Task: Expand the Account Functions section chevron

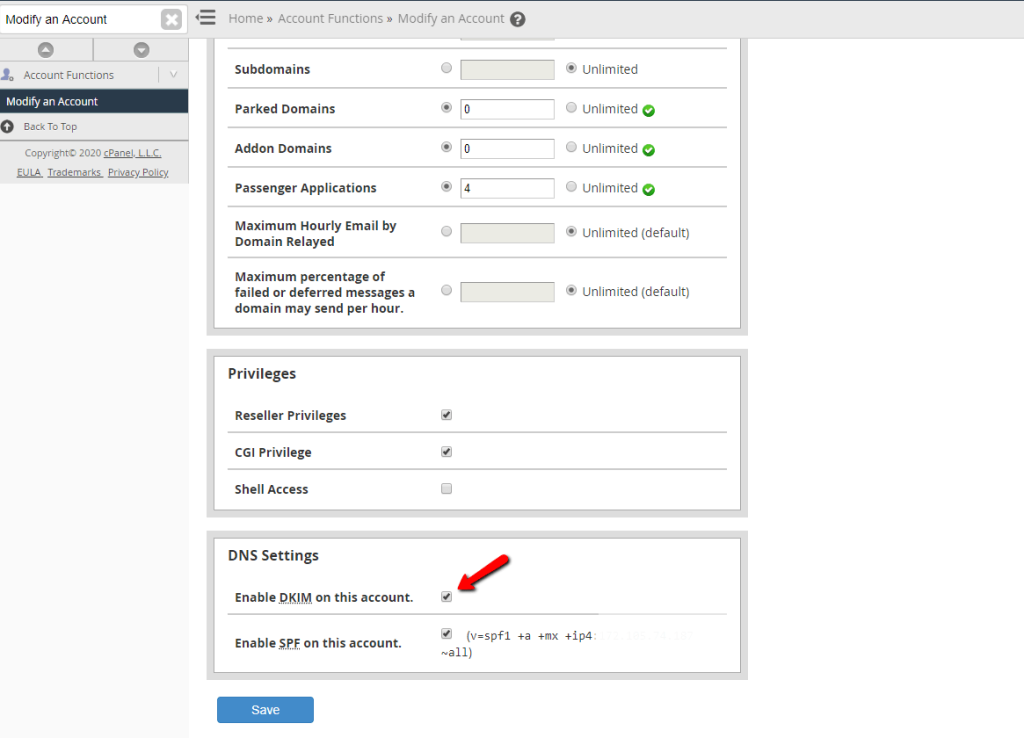Action: (174, 74)
